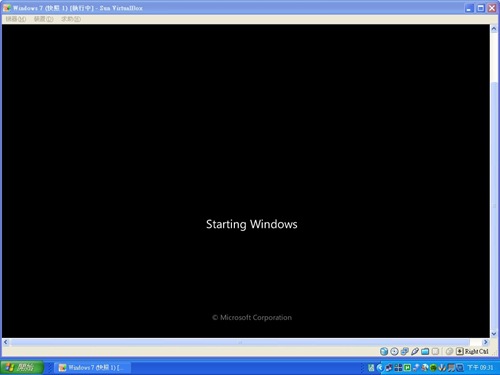Image resolution: width=500 pixels, height=375 pixels.
Task: Click the green H system tray icon
Action: [x=407, y=368]
